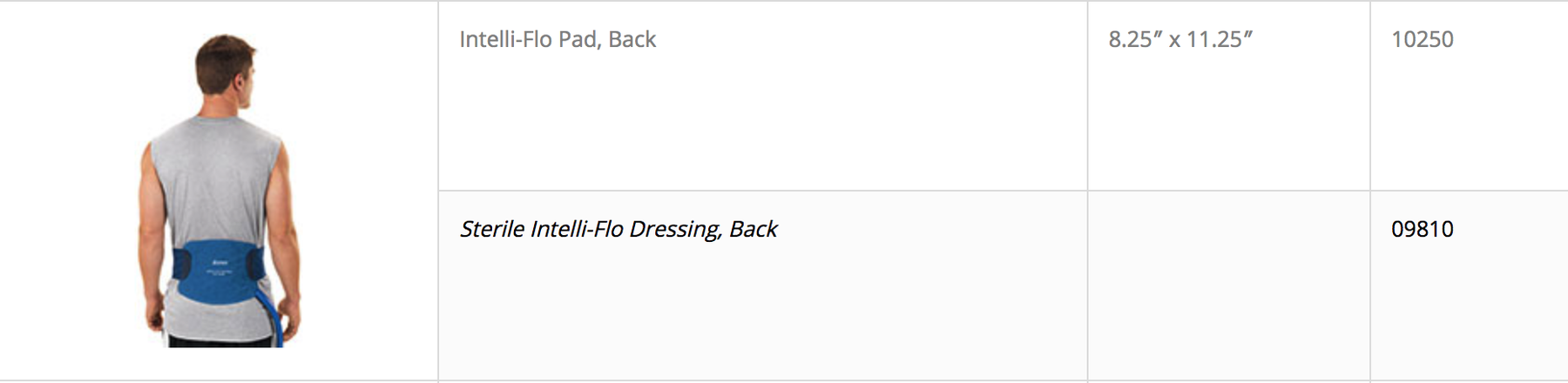Image resolution: width=1568 pixels, height=383 pixels.
Task: Click the word 'Sterile' in italic row
Action: (x=491, y=229)
